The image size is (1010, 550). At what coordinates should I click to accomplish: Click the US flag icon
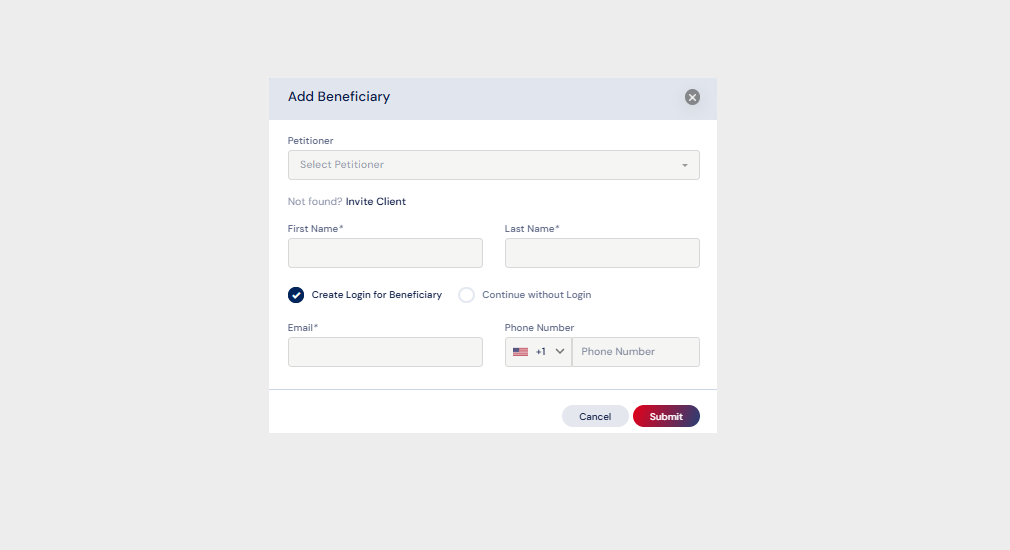(520, 352)
